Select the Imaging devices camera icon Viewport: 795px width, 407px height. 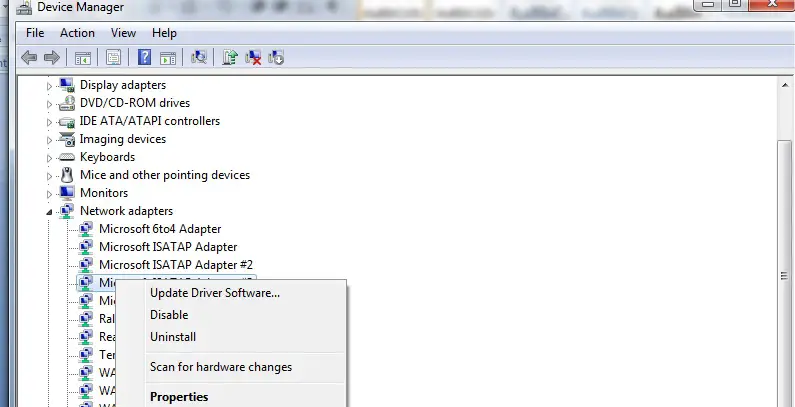coord(66,139)
